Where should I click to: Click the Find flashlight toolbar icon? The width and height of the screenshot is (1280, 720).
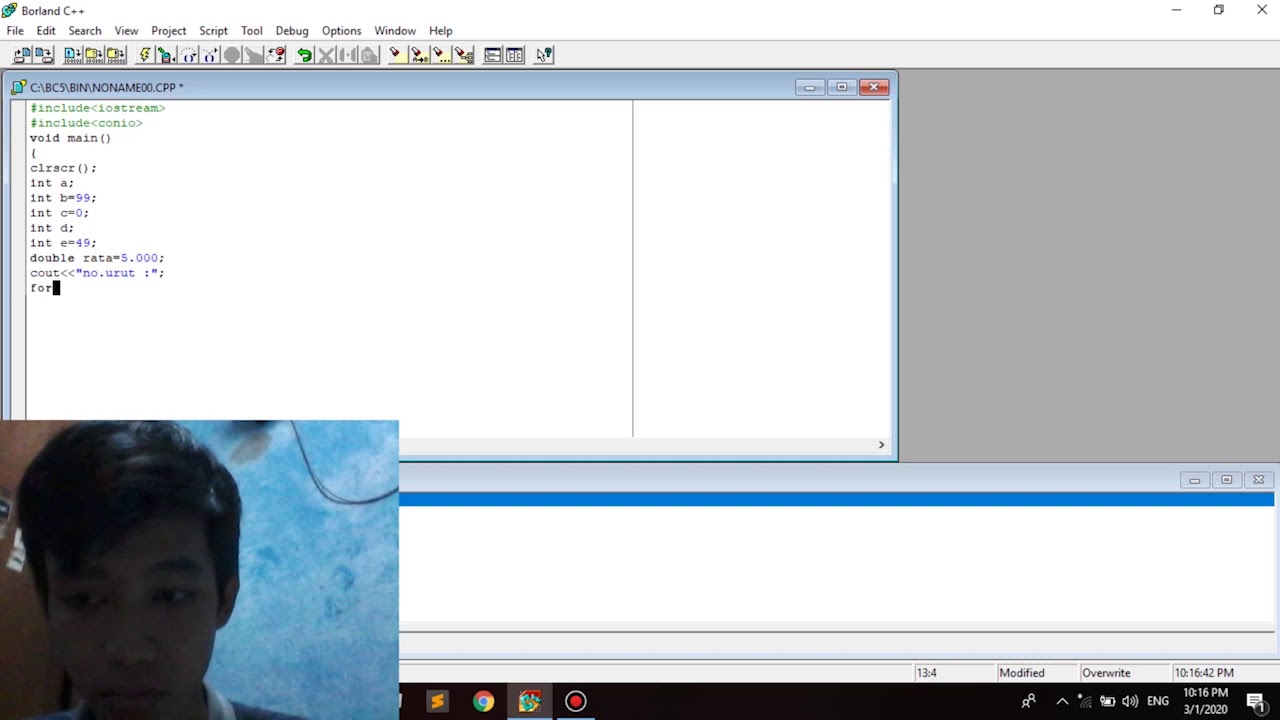point(397,55)
